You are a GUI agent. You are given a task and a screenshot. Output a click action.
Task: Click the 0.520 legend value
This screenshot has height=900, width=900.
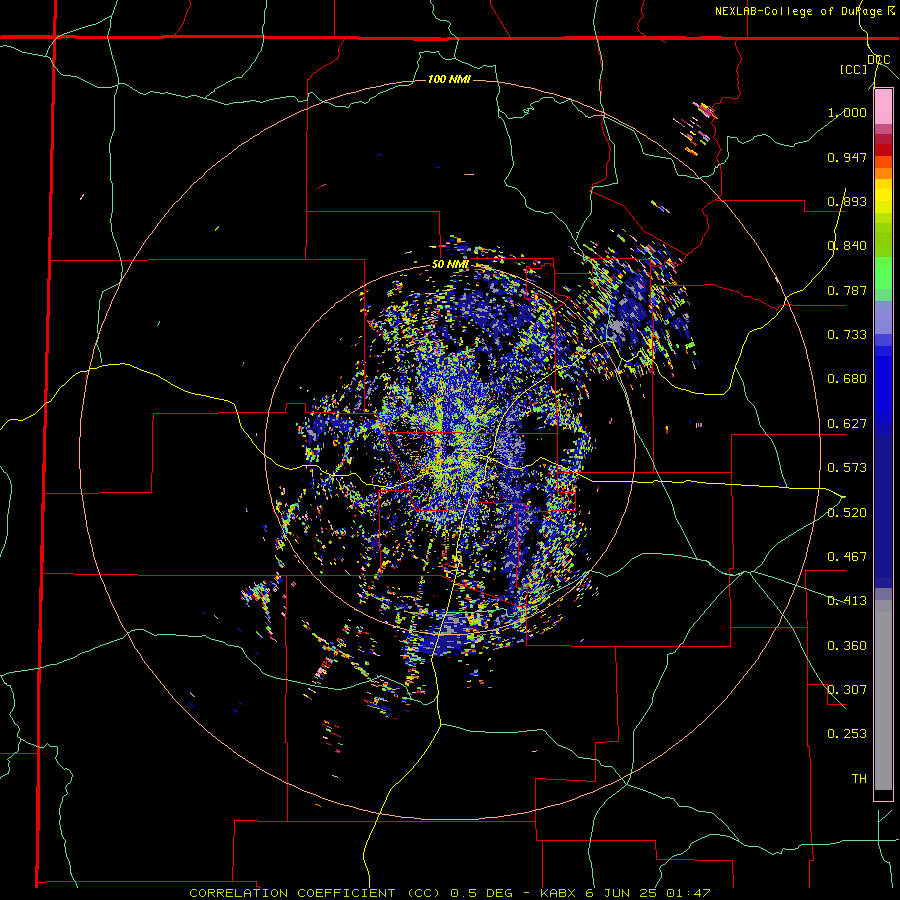click(x=847, y=513)
